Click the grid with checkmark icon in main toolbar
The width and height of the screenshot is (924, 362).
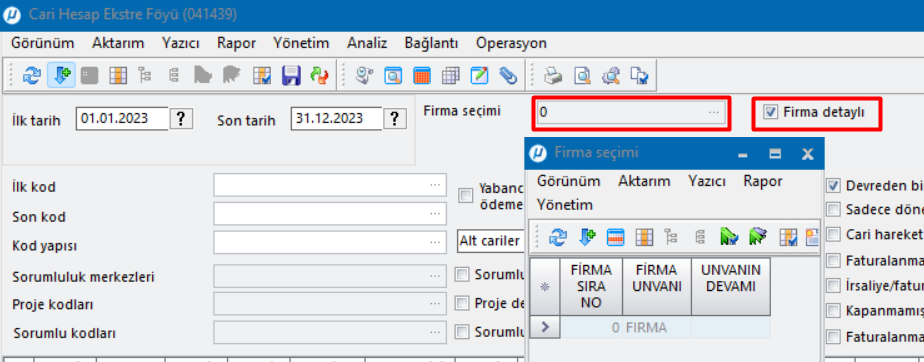pyautogui.click(x=262, y=75)
